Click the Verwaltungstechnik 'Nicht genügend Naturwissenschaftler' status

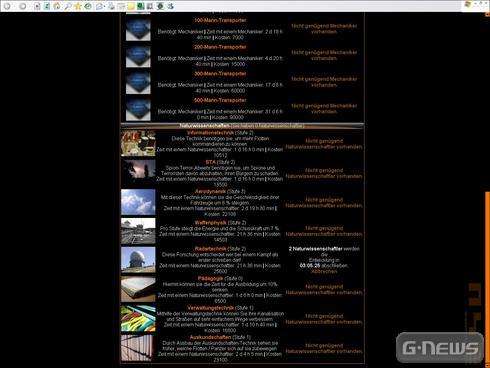click(x=324, y=319)
